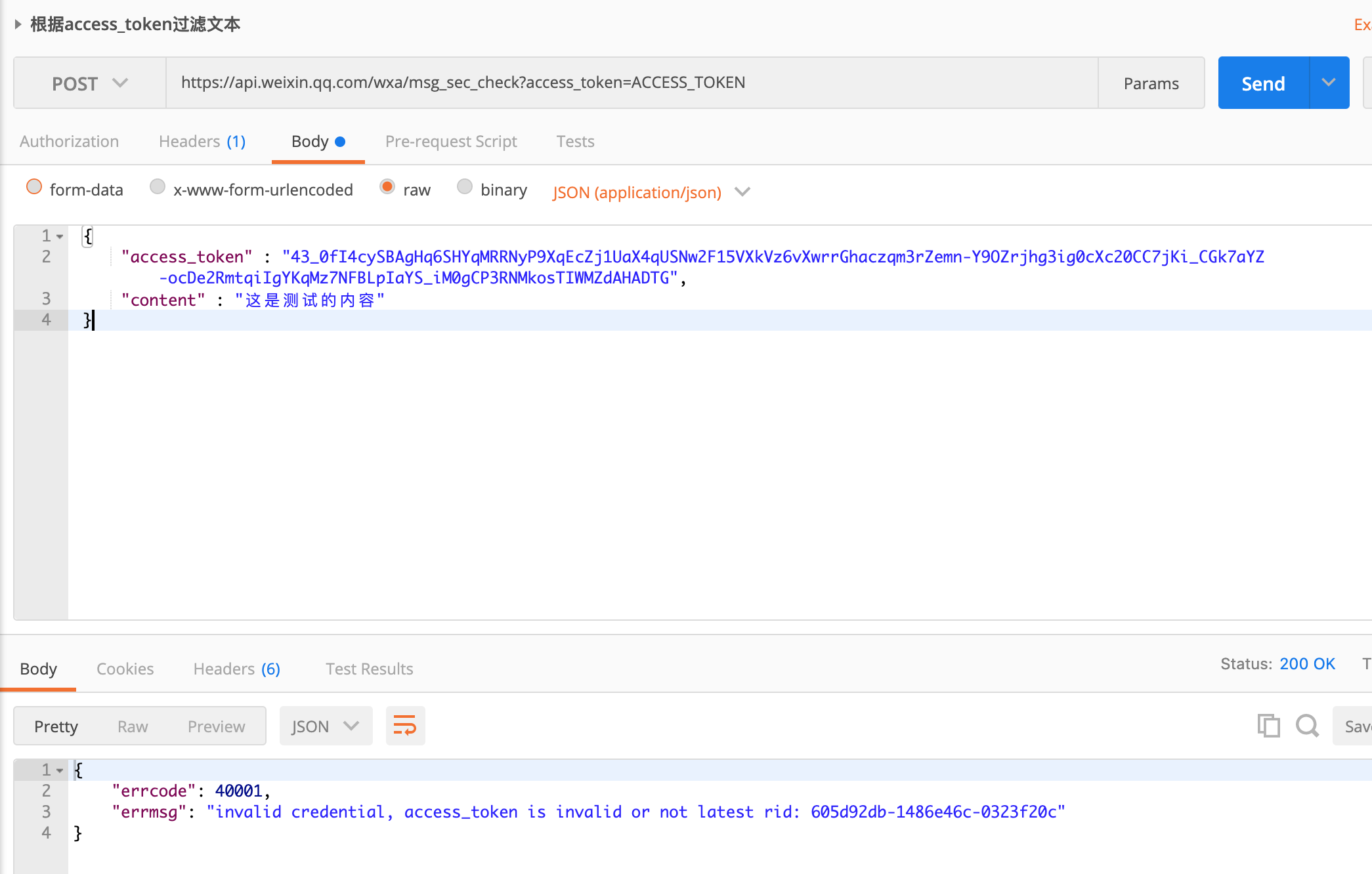Open the request Headers (1) tab
1372x874 pixels.
(202, 142)
